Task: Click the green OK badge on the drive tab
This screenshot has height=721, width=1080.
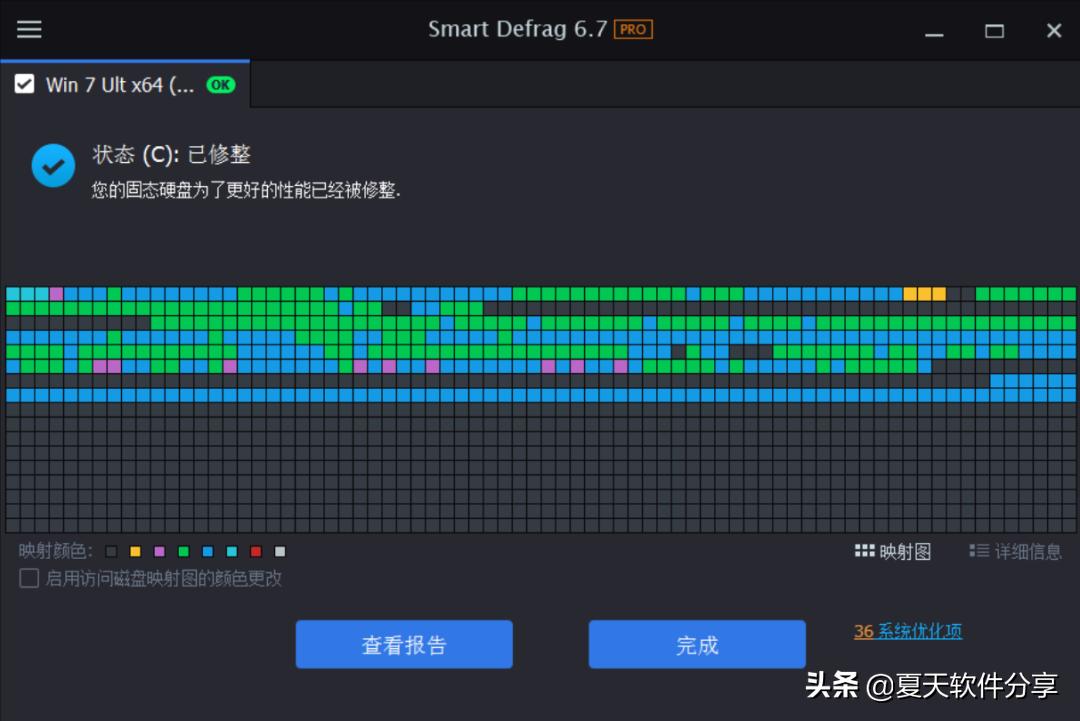Action: tap(222, 86)
